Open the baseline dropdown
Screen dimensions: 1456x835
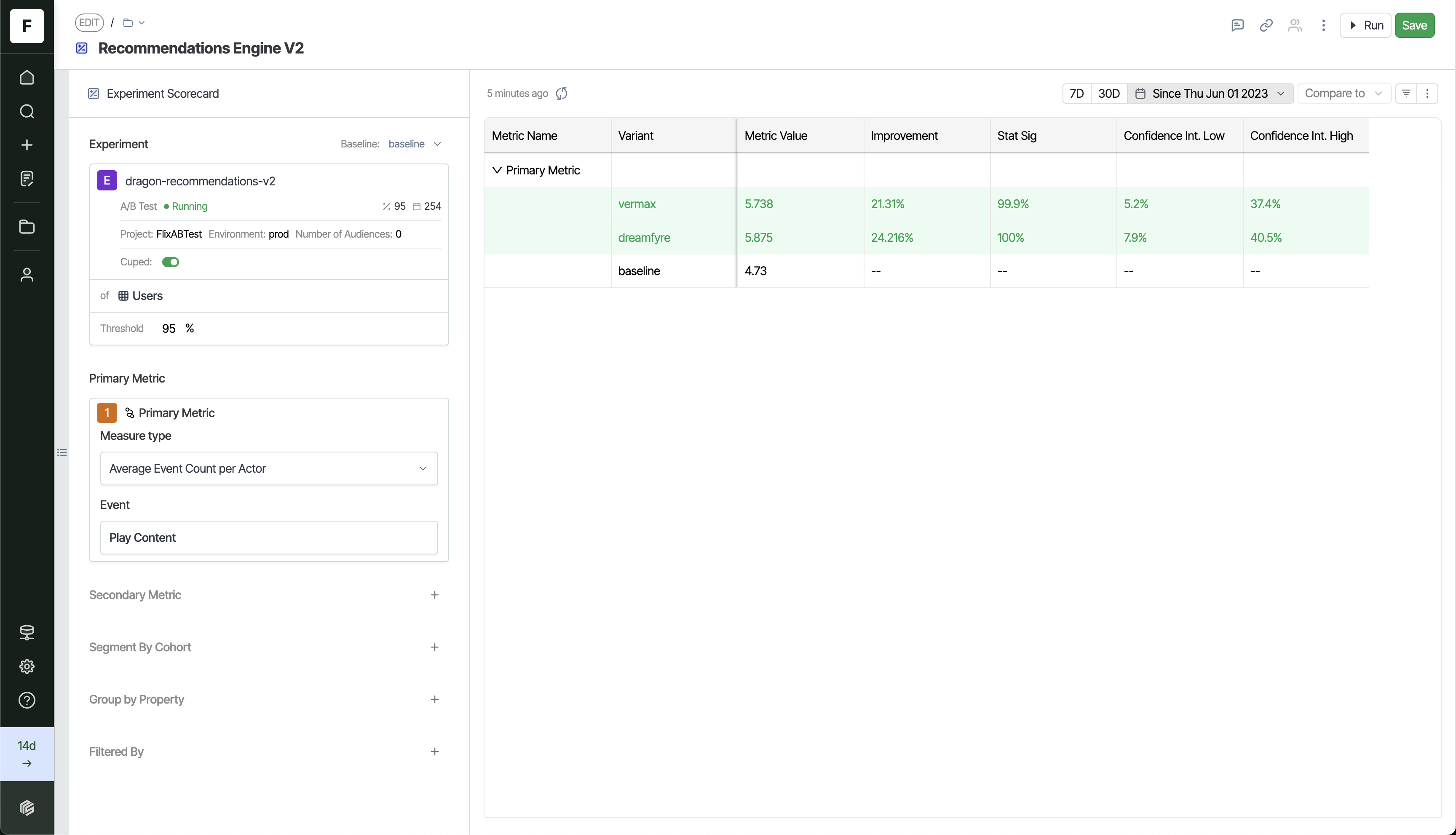click(413, 144)
